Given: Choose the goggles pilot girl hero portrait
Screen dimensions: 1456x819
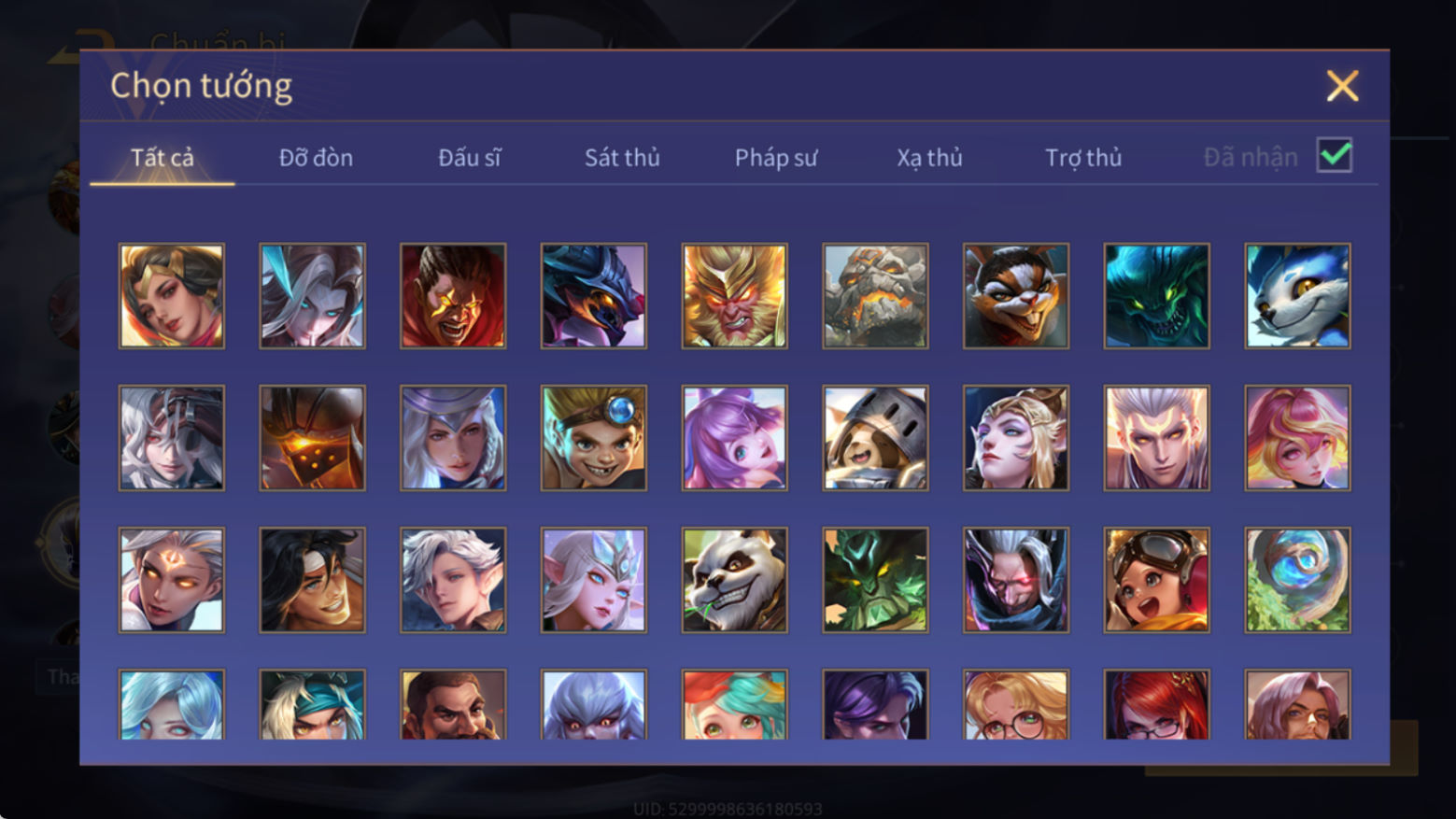Looking at the screenshot, I should (1156, 580).
